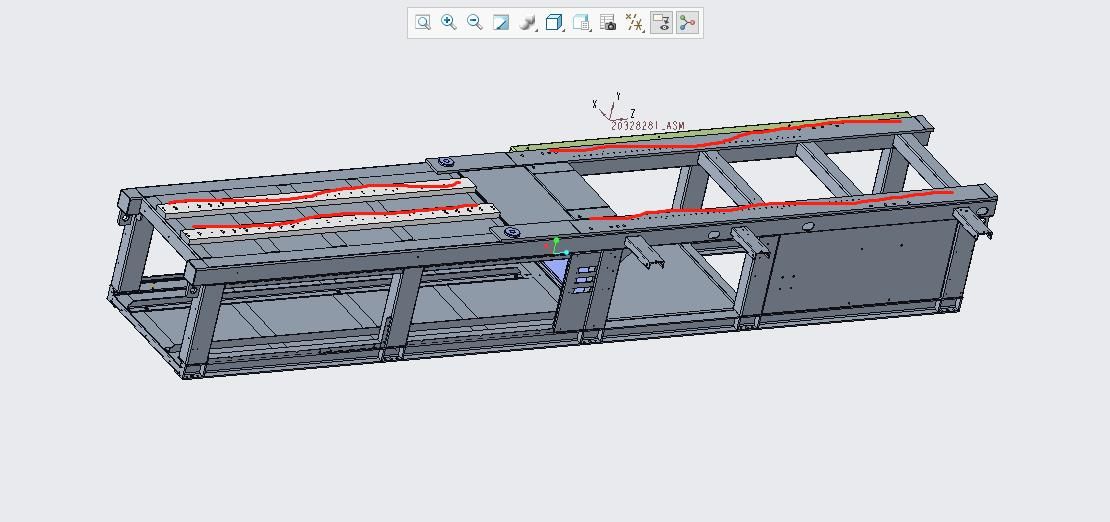Click the Refit view icon
Screen dimensions: 1110x522
pyautogui.click(x=423, y=22)
